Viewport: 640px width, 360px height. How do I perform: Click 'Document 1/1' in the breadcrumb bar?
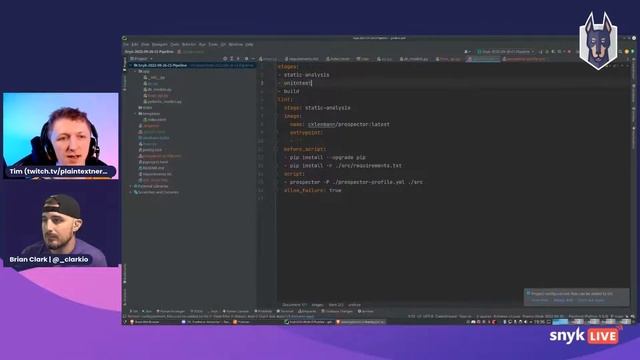294,305
